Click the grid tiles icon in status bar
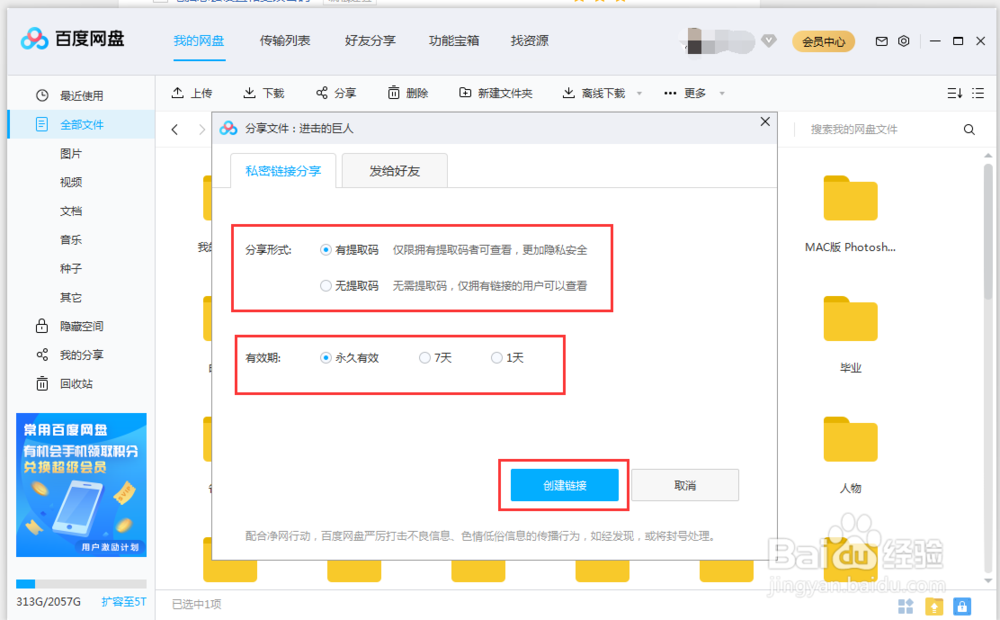 [906, 606]
